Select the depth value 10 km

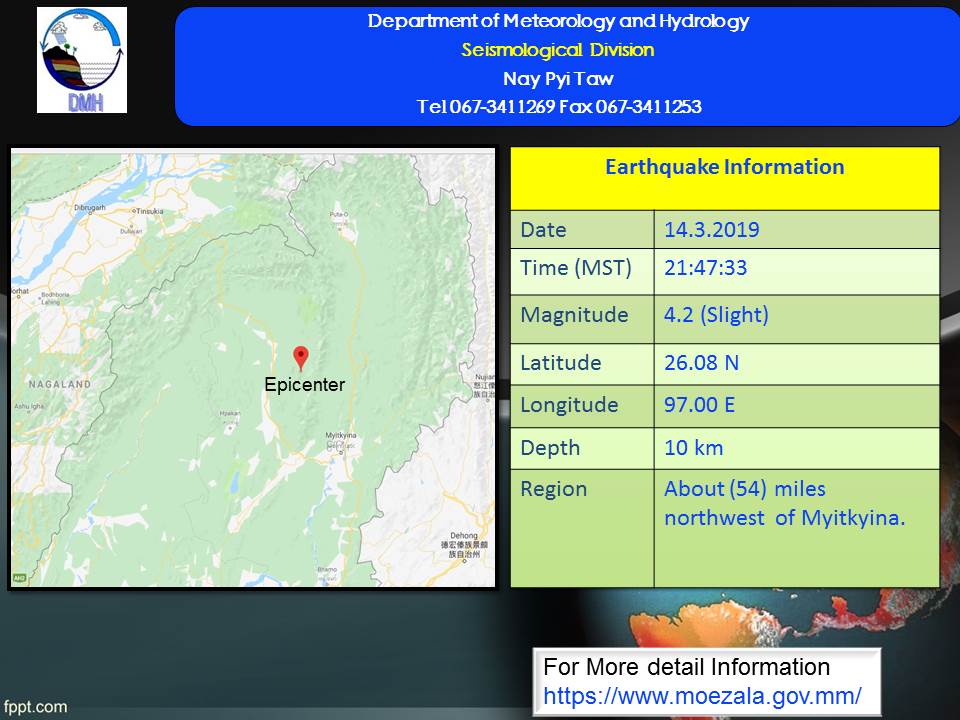(694, 448)
